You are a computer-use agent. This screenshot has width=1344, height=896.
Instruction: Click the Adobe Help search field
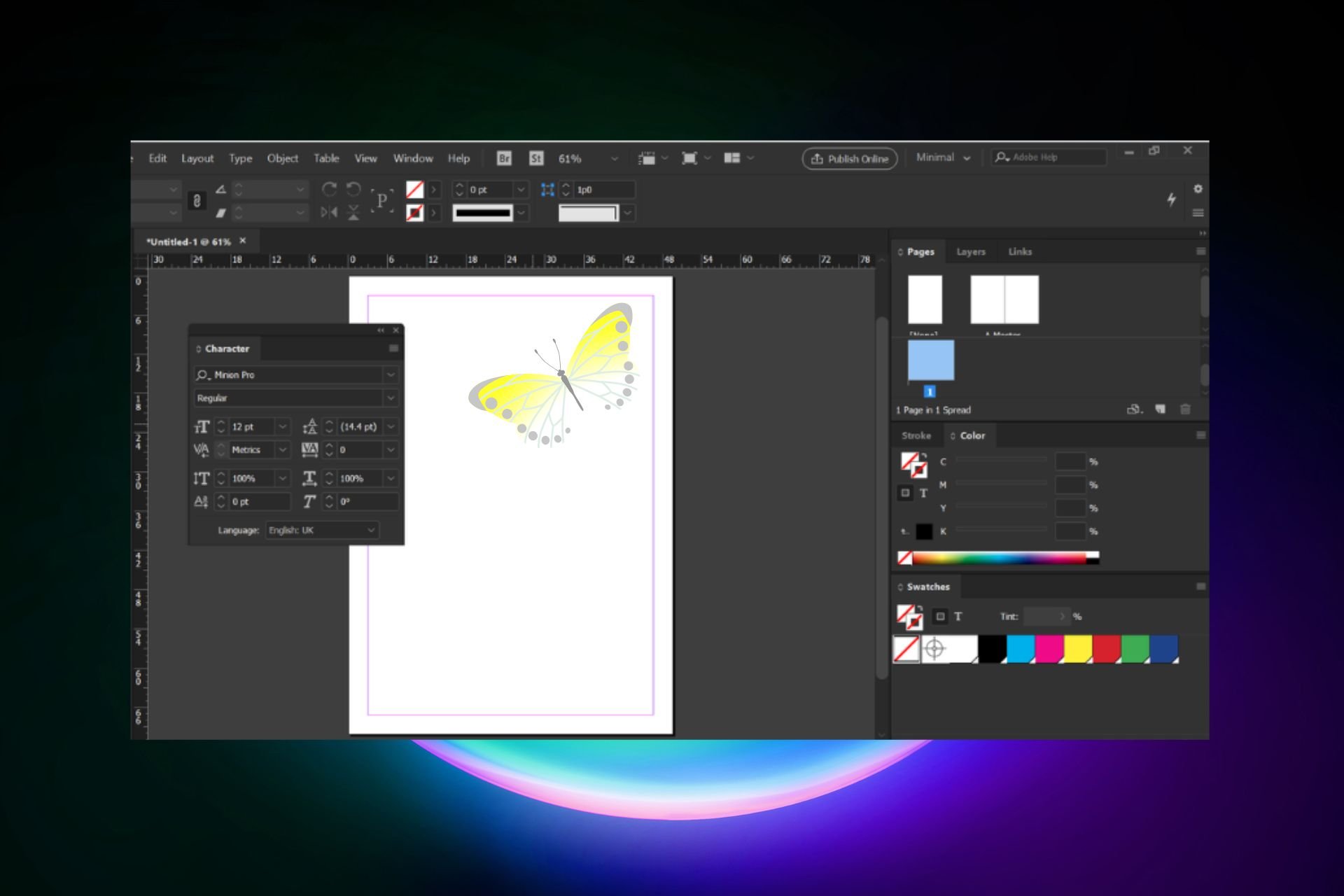click(x=1049, y=157)
